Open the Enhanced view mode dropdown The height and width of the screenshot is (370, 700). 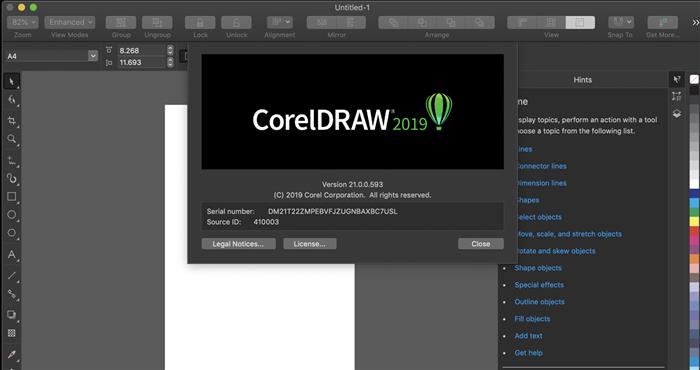70,22
